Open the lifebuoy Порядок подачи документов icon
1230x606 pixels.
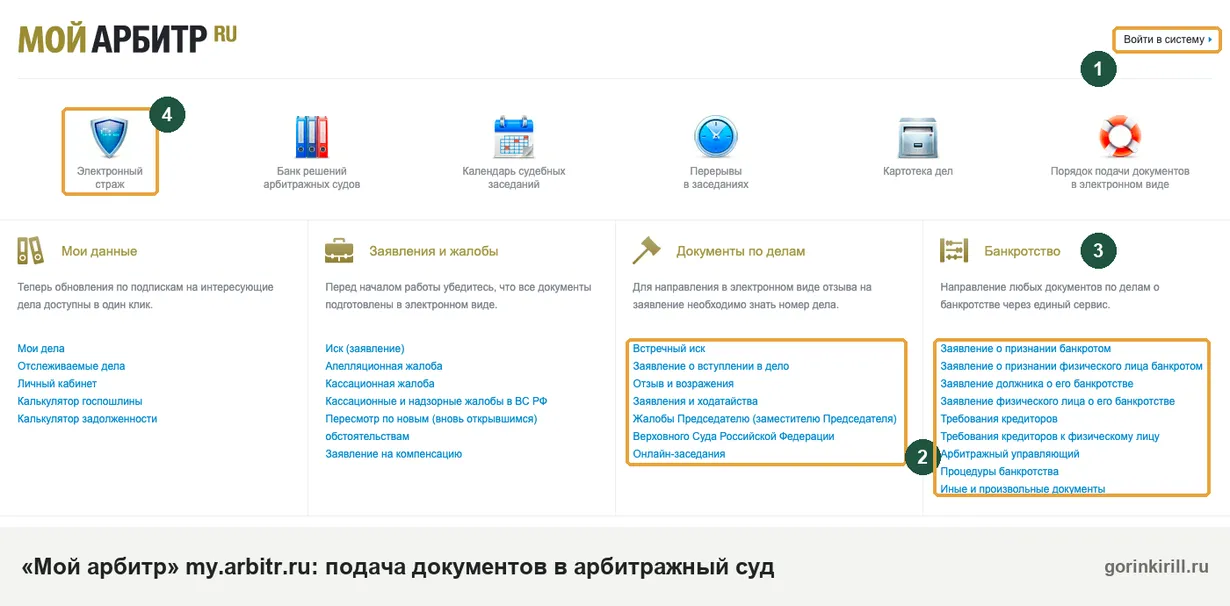[x=1120, y=137]
